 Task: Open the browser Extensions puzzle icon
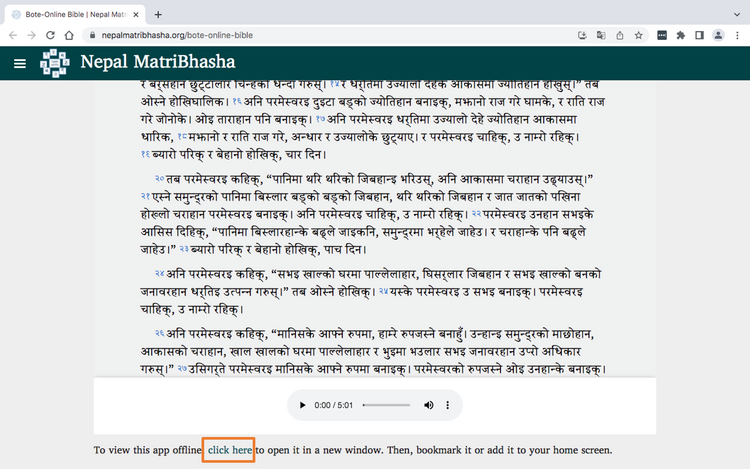click(680, 35)
